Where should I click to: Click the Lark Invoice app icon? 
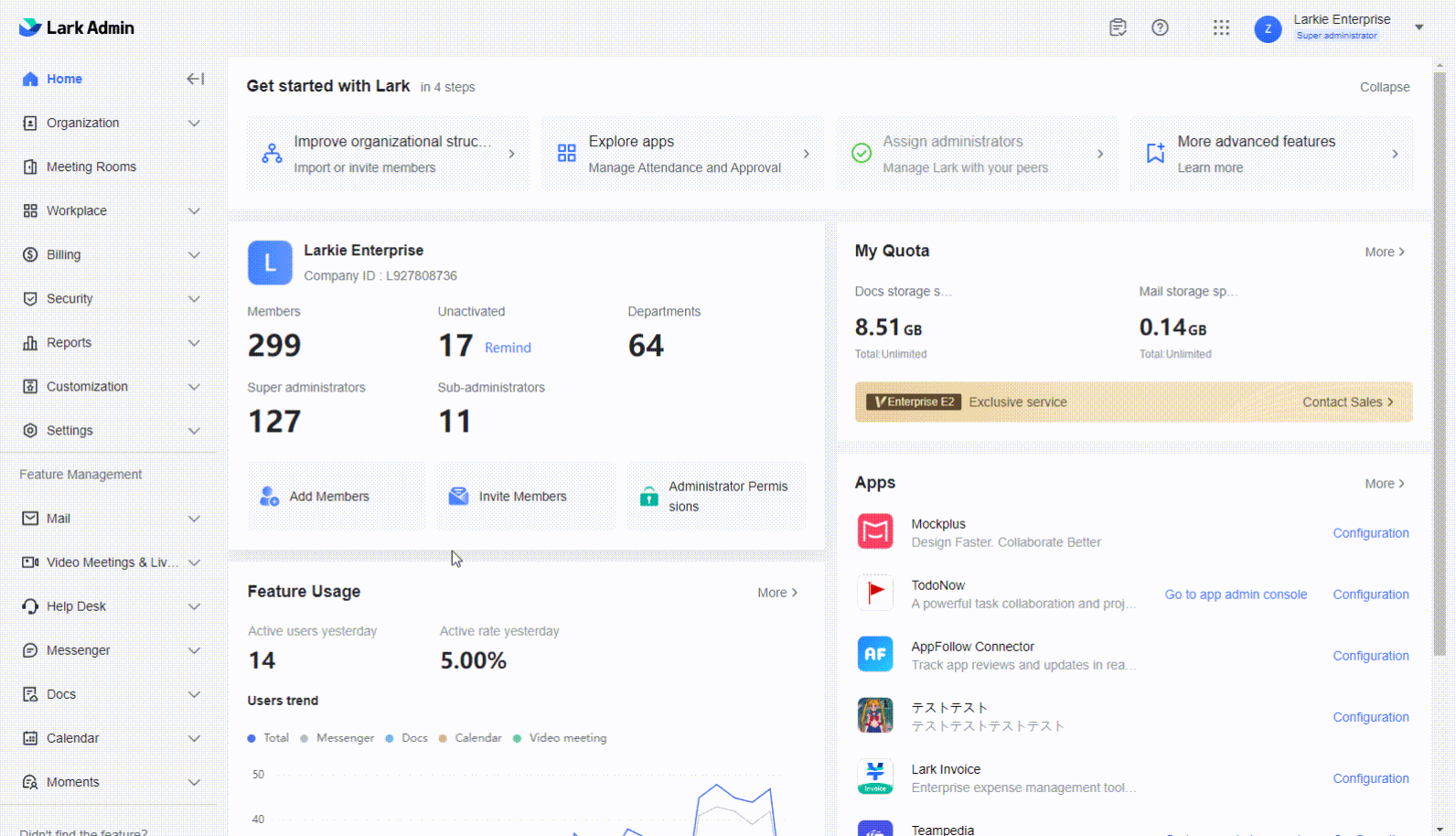point(875,777)
